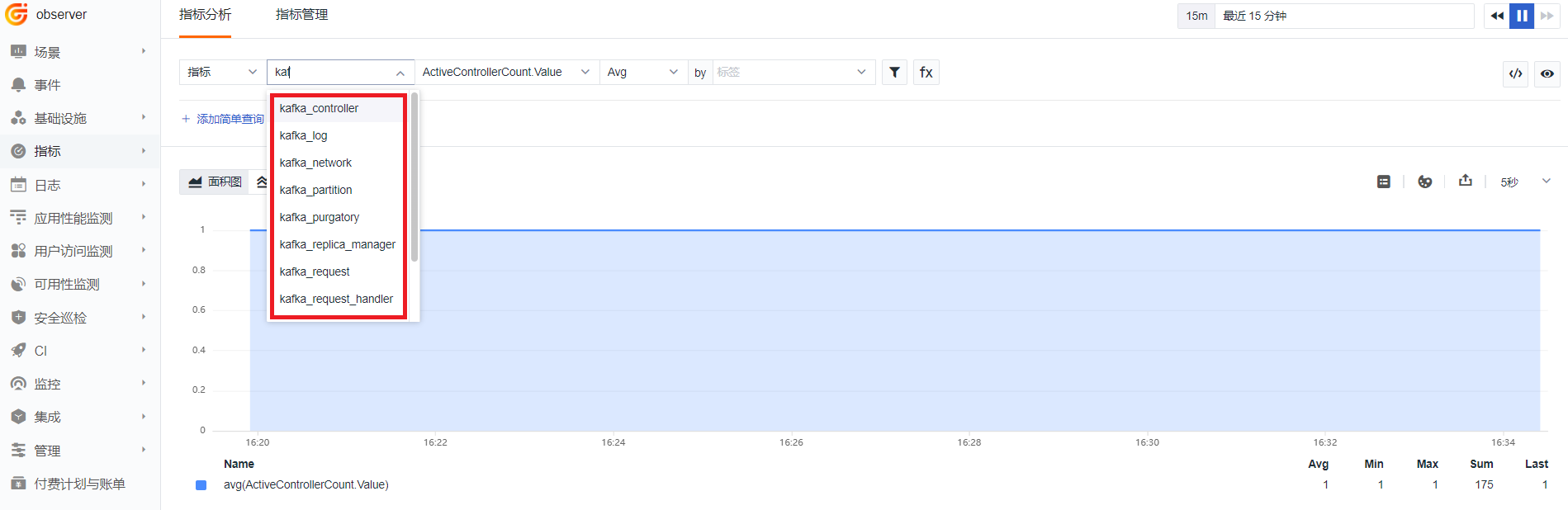Image resolution: width=1568 pixels, height=510 pixels.
Task: Open the 5秒 refresh interval dropdown
Action: [x=1525, y=182]
